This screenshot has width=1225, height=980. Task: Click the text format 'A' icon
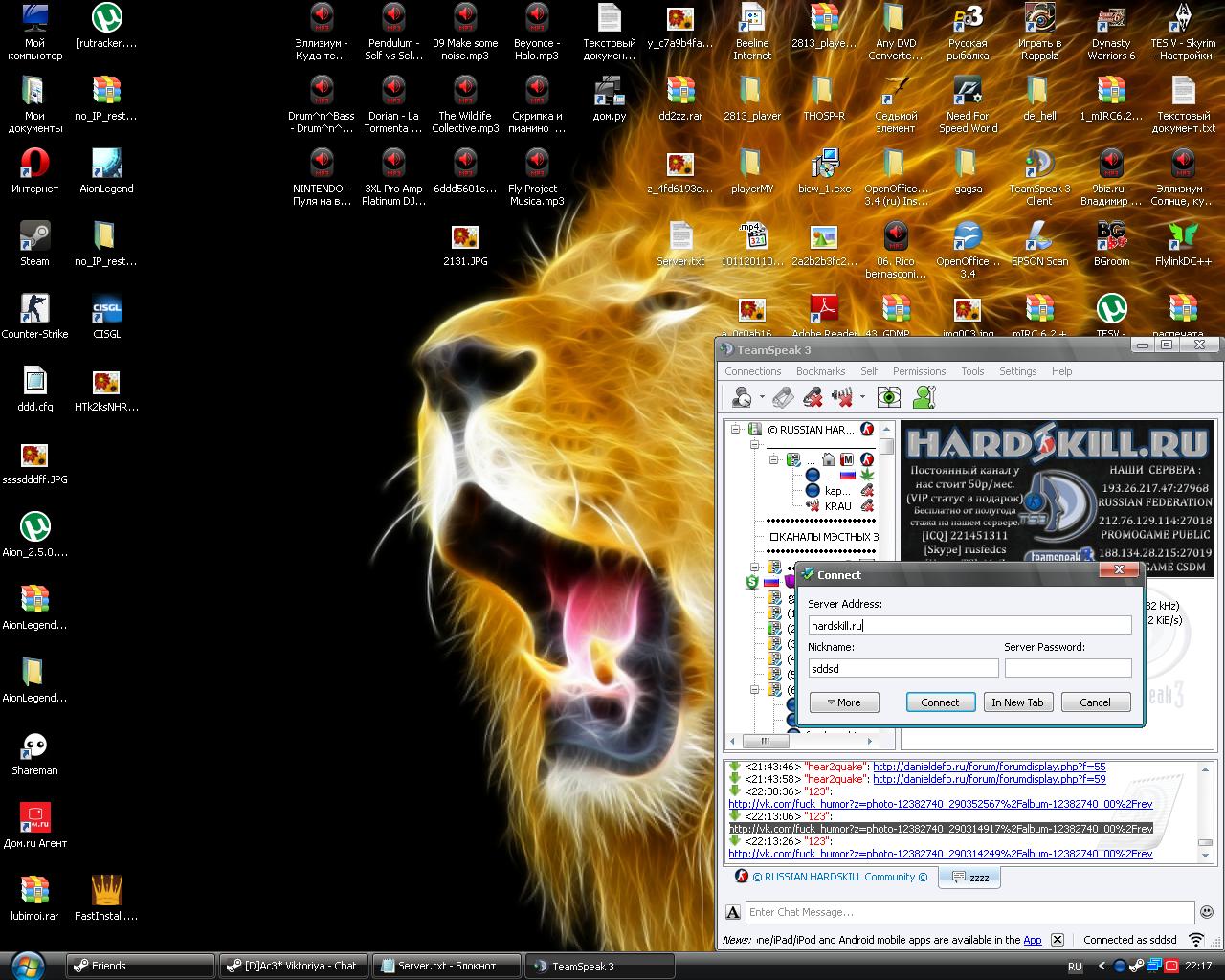(x=733, y=912)
